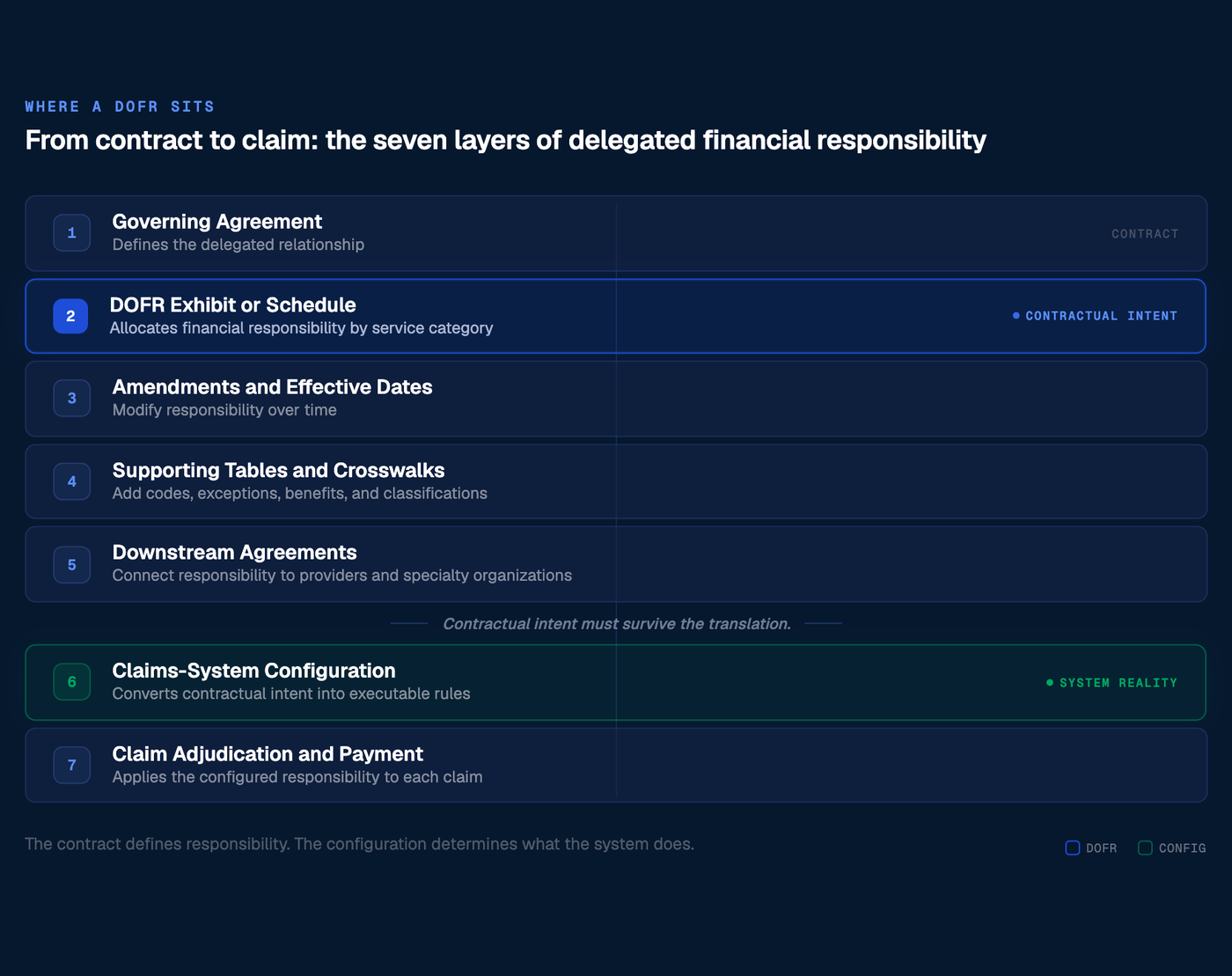Select the Claims-System Configuration title
1232x976 pixels.
click(x=254, y=671)
